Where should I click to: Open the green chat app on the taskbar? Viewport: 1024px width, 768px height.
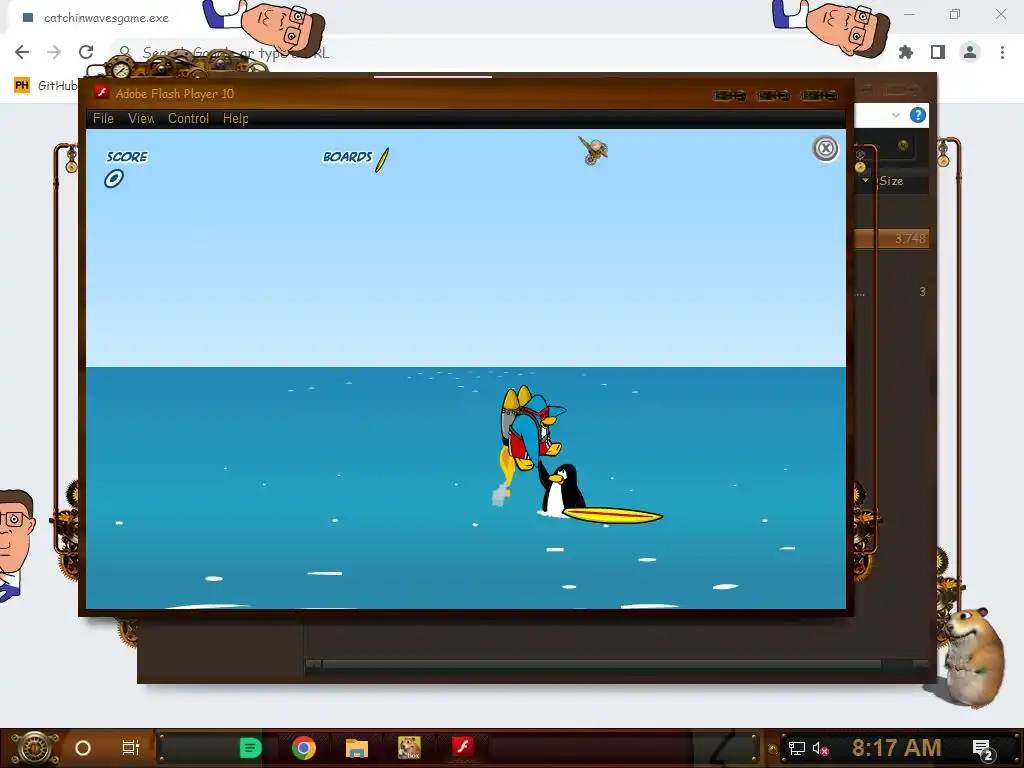(x=250, y=748)
